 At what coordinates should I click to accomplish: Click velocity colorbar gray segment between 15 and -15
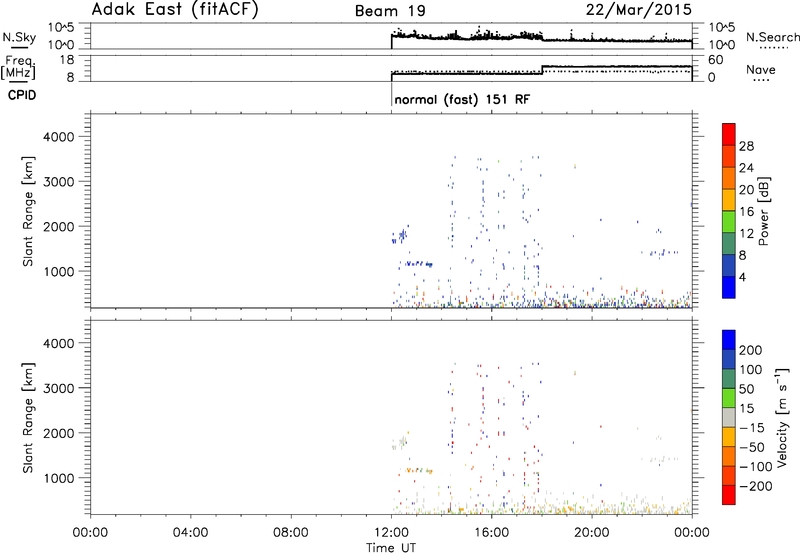tap(729, 418)
